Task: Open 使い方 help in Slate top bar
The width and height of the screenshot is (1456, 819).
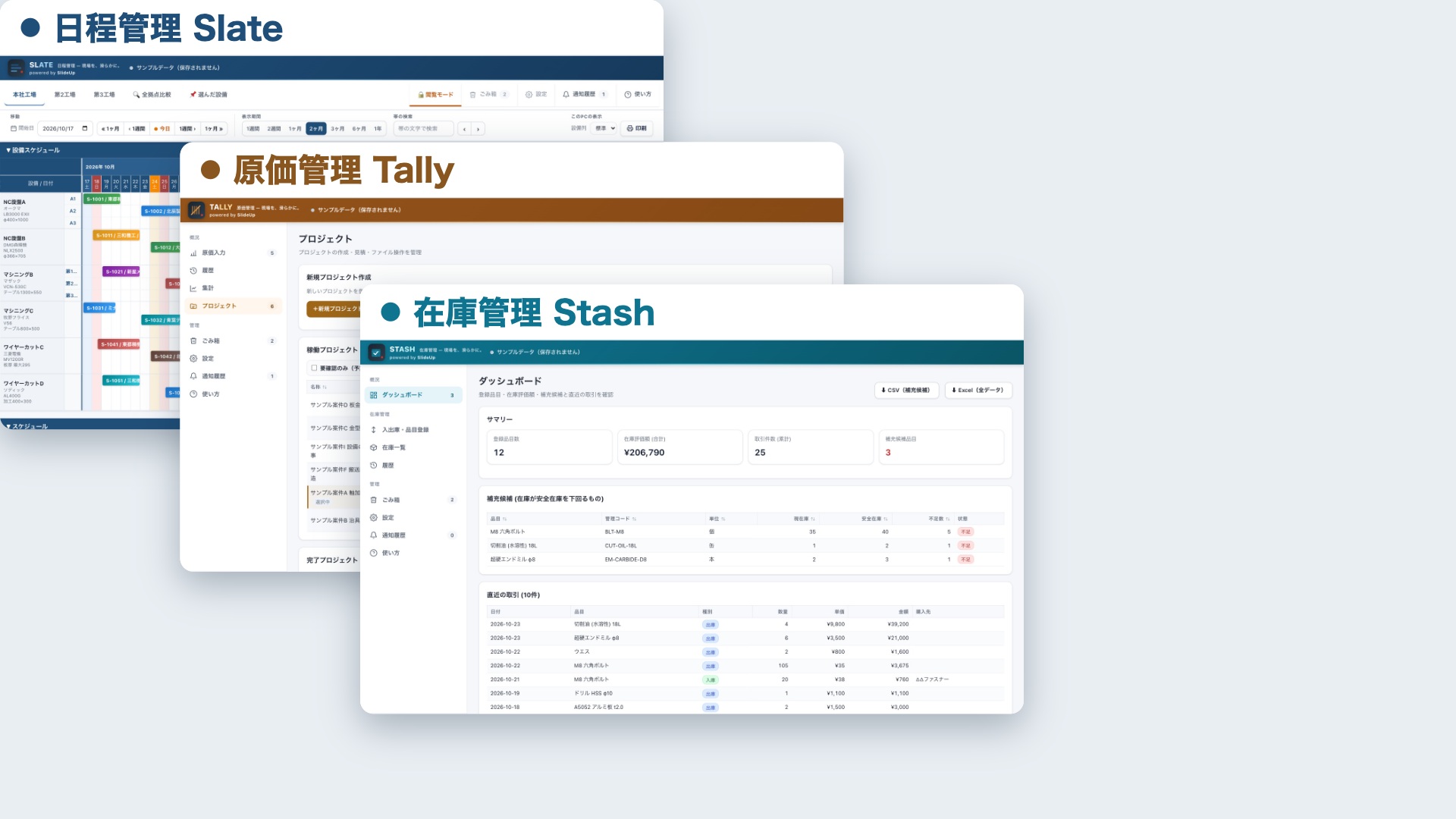Action: [x=638, y=95]
